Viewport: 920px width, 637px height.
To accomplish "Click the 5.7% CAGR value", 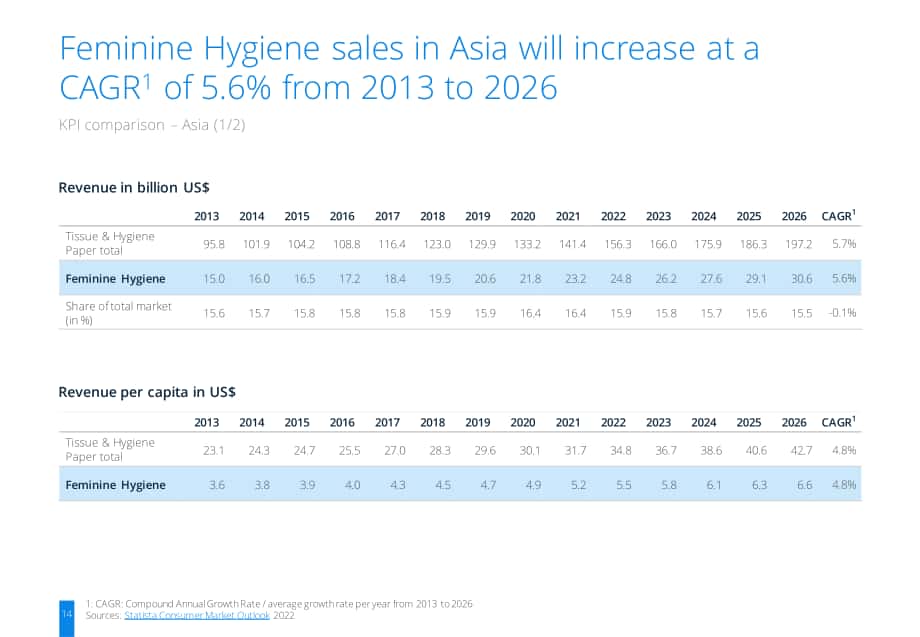I will coord(844,244).
